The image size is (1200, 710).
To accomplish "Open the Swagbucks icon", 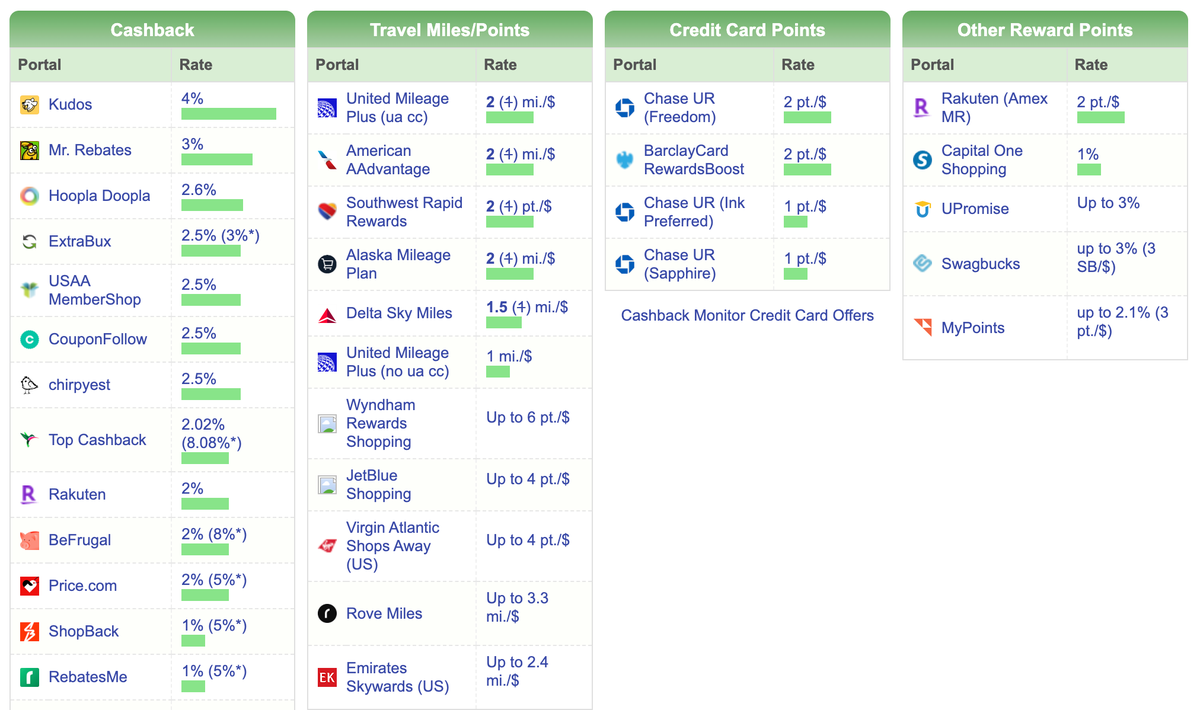I will point(922,263).
